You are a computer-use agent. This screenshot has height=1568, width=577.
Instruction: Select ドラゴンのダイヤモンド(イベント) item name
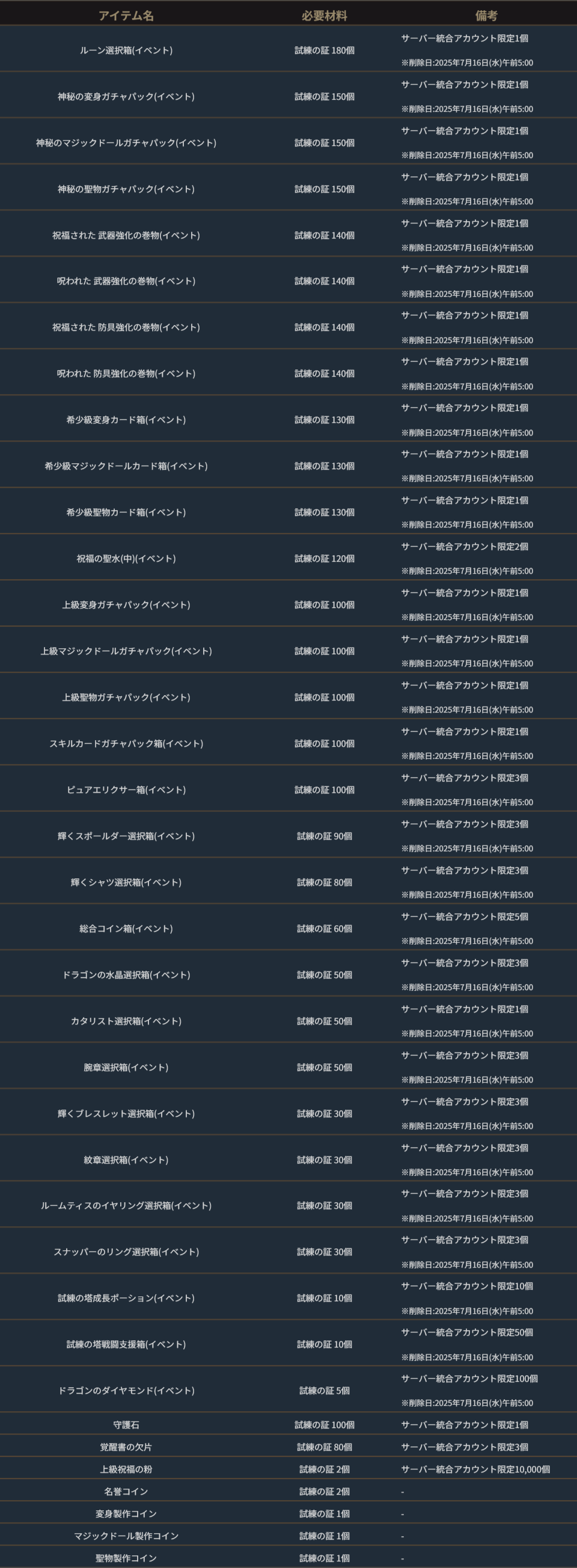coord(126,1391)
